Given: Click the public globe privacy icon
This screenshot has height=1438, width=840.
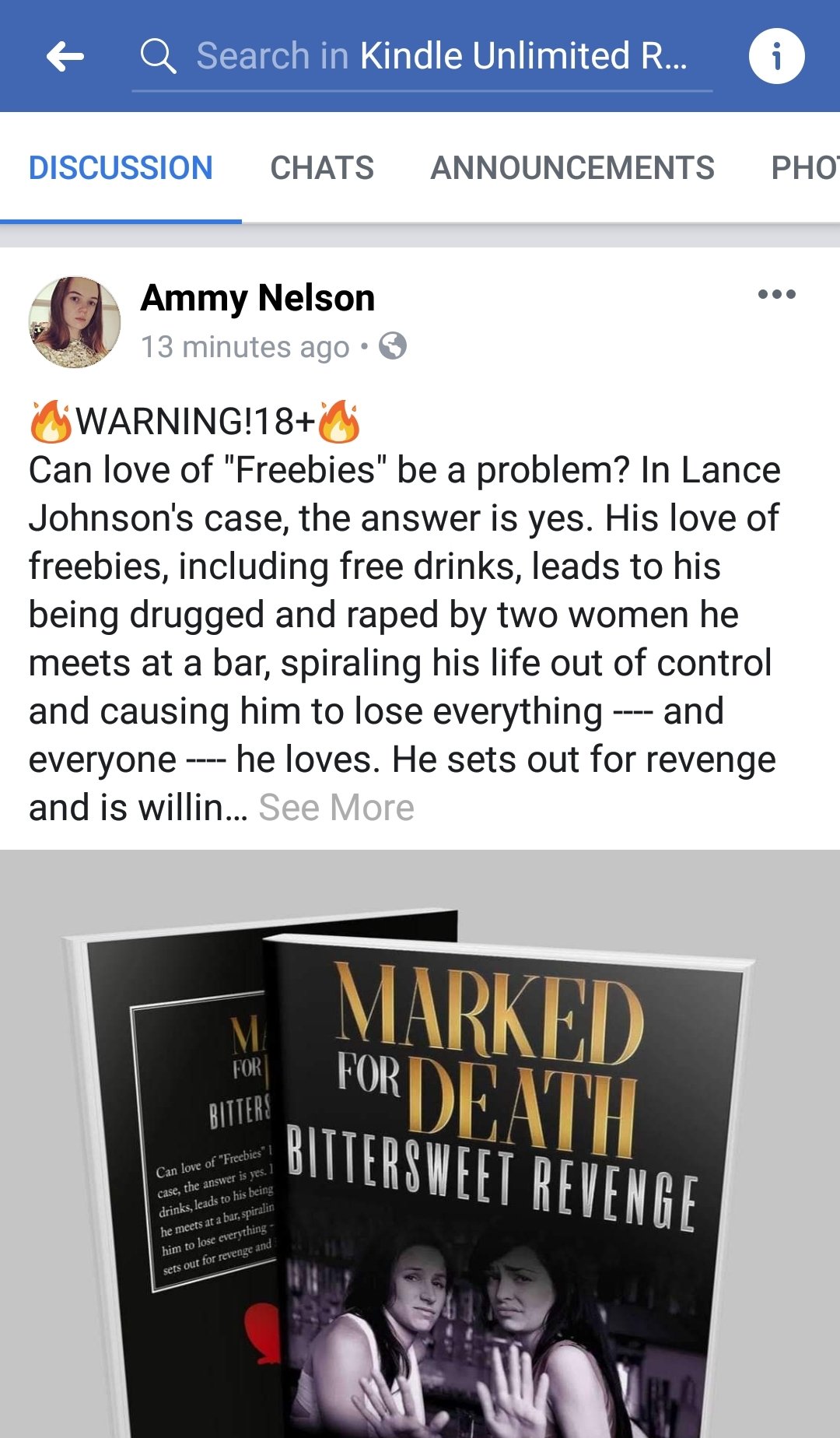Looking at the screenshot, I should (x=393, y=345).
